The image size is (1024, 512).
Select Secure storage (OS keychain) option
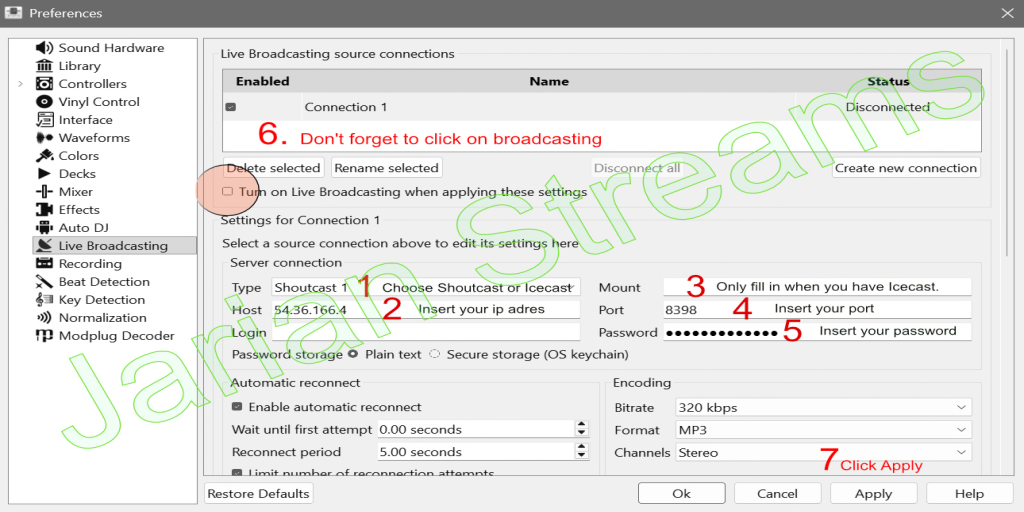click(x=435, y=354)
